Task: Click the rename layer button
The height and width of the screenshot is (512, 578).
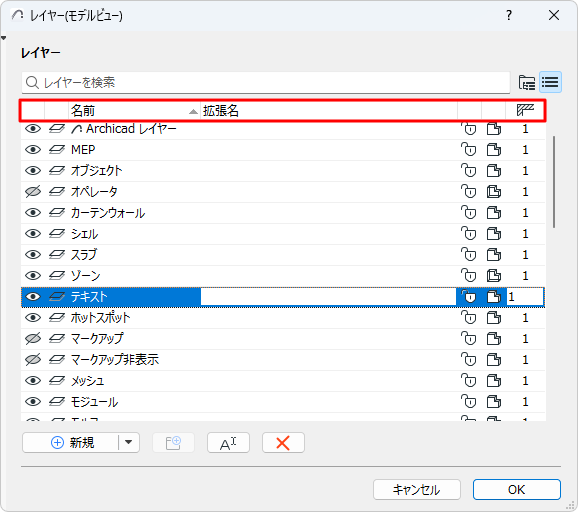Action: coord(228,443)
